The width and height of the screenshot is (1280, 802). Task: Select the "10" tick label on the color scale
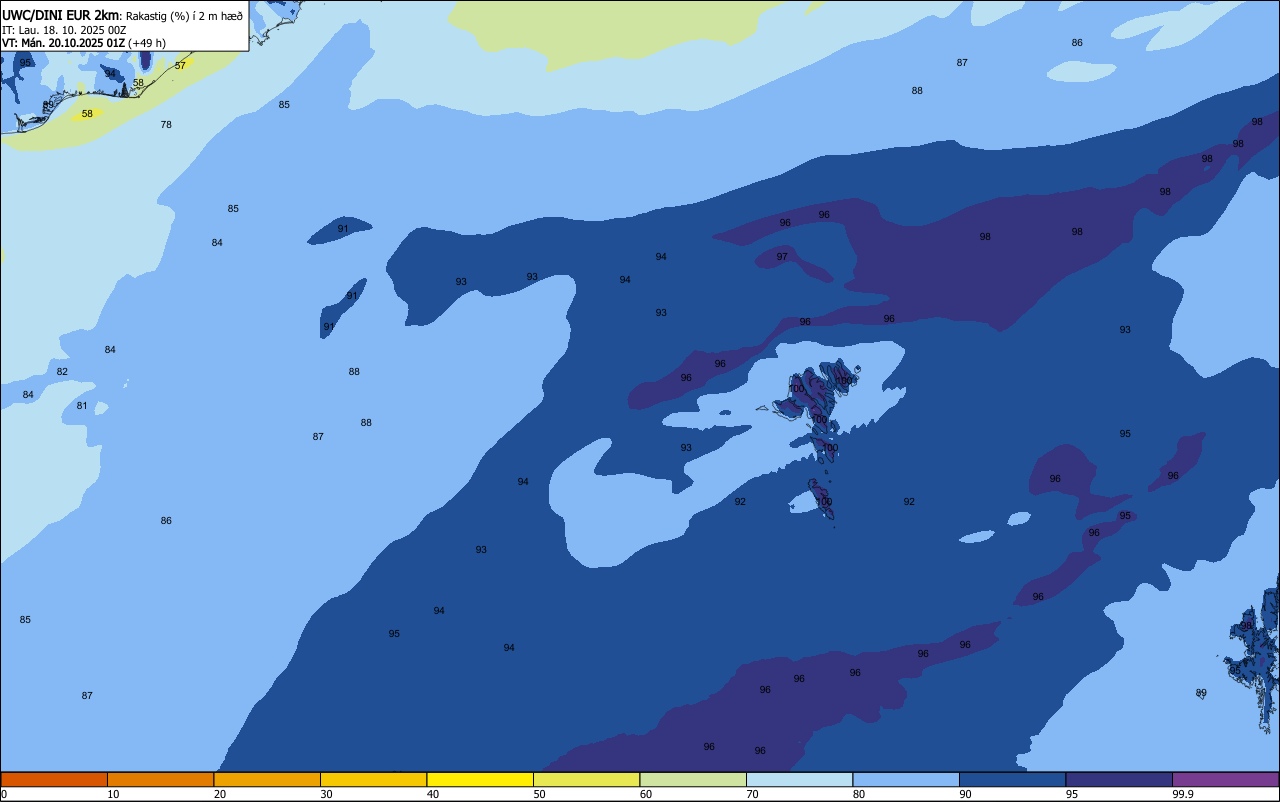pos(113,794)
